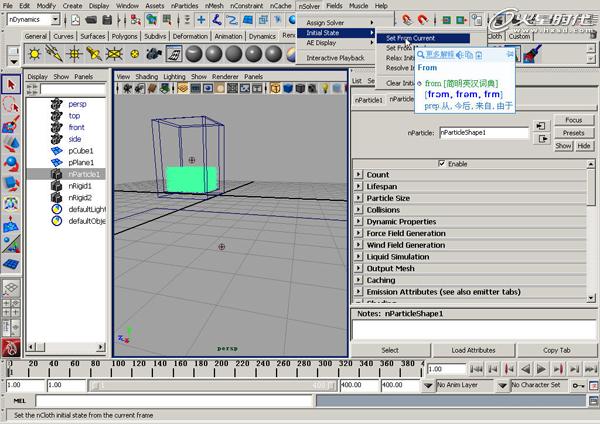Viewport: 600px width, 424px height.
Task: Click the Presets button
Action: coord(574,133)
